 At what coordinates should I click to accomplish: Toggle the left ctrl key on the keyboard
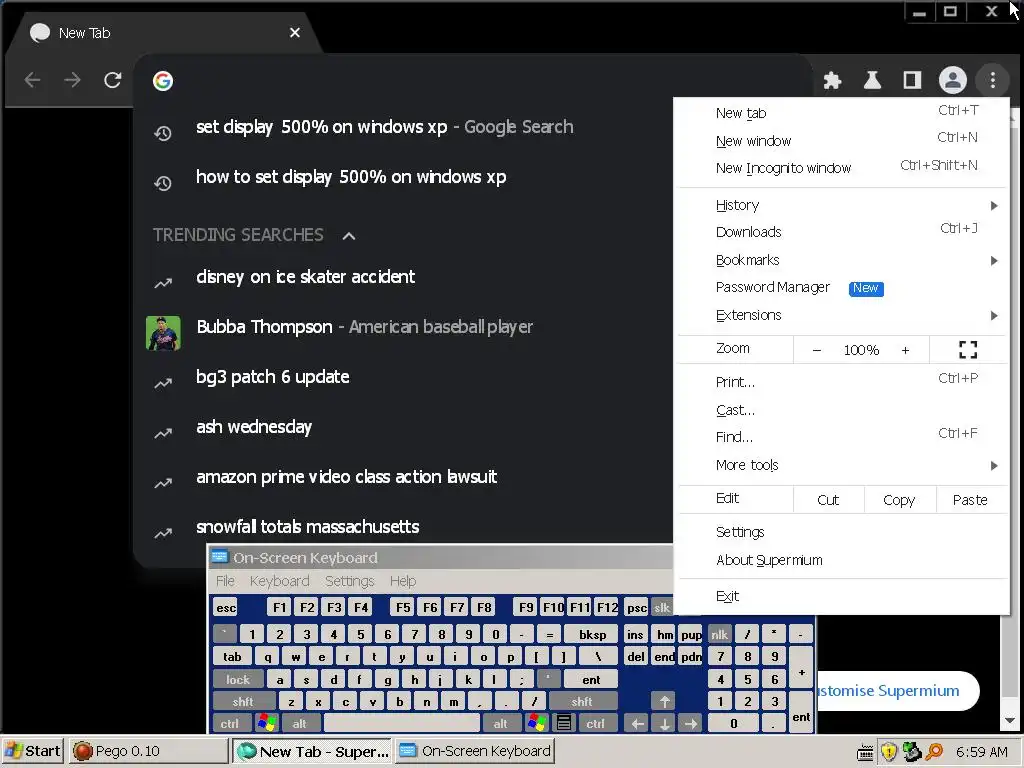(230, 724)
